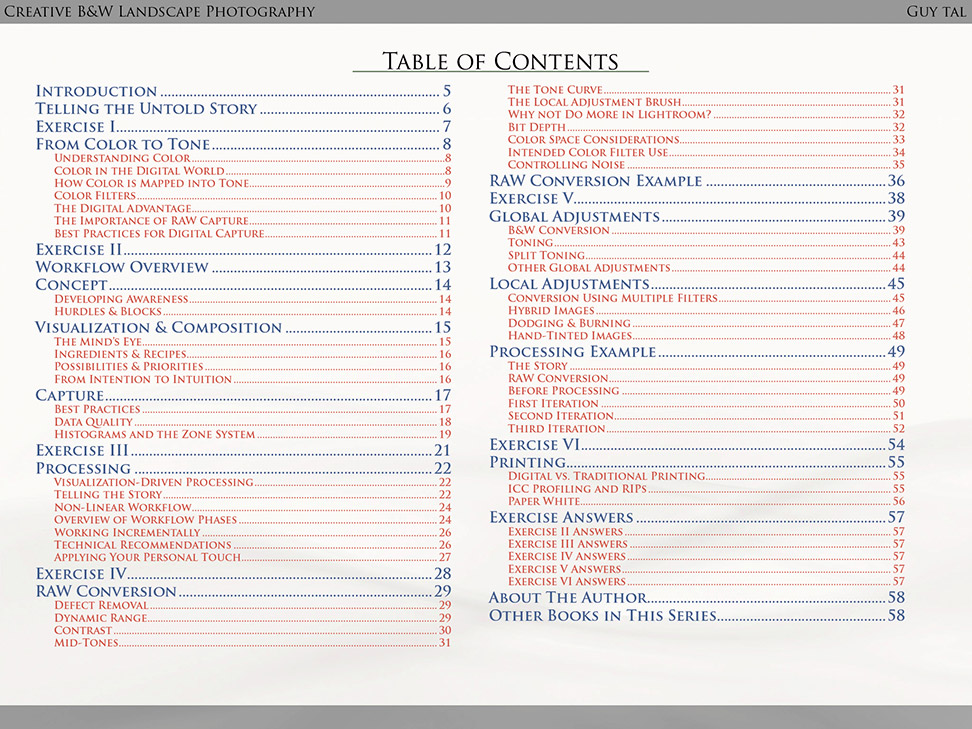Viewport: 972px width, 729px height.
Task: Open Visualization & Composition chapter
Action: [x=243, y=327]
